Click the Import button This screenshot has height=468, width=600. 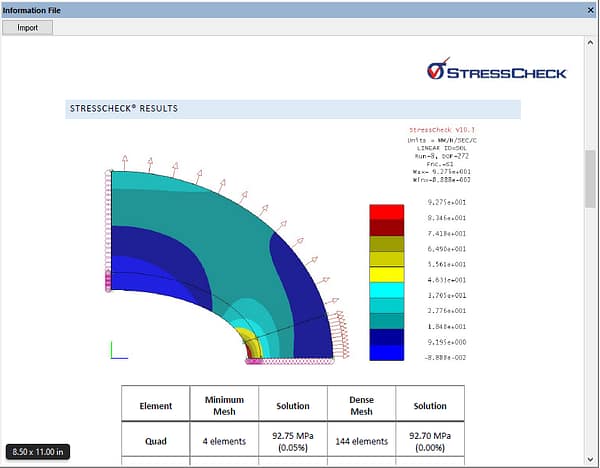click(x=27, y=27)
